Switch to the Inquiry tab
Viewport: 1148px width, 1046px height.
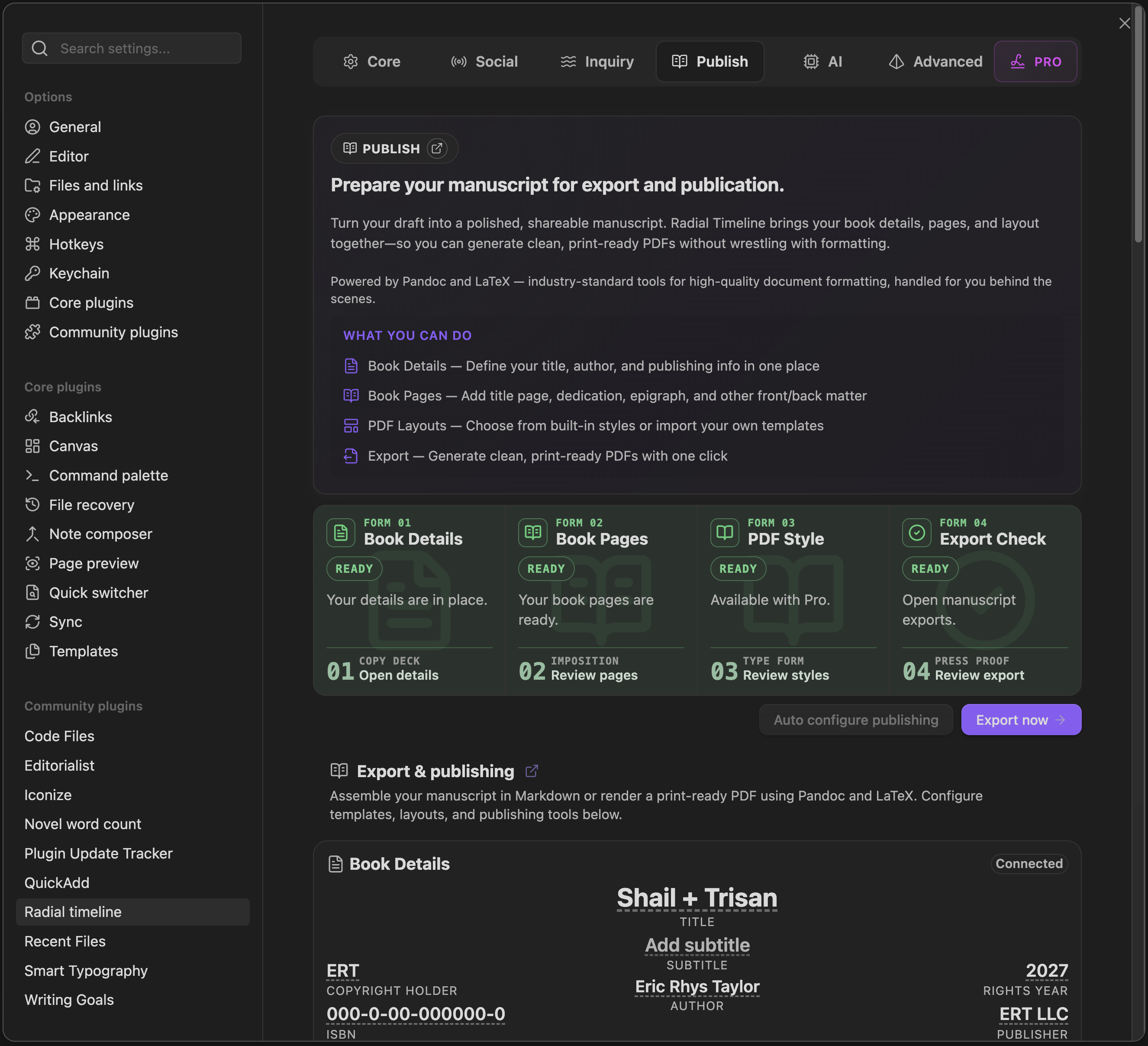tap(597, 61)
